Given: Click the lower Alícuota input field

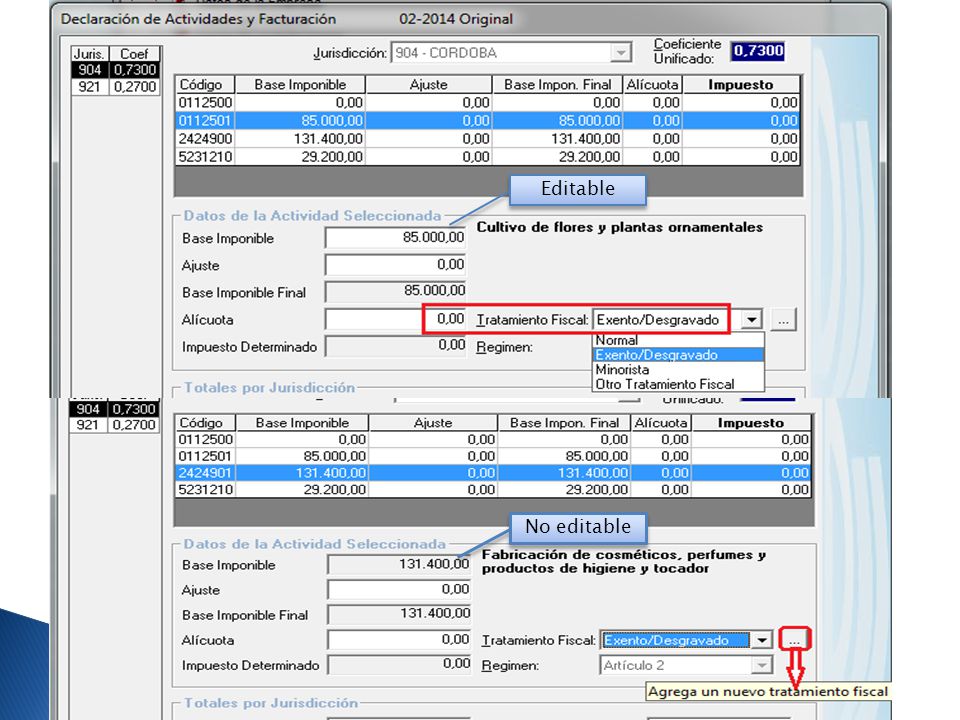Looking at the screenshot, I should point(399,640).
